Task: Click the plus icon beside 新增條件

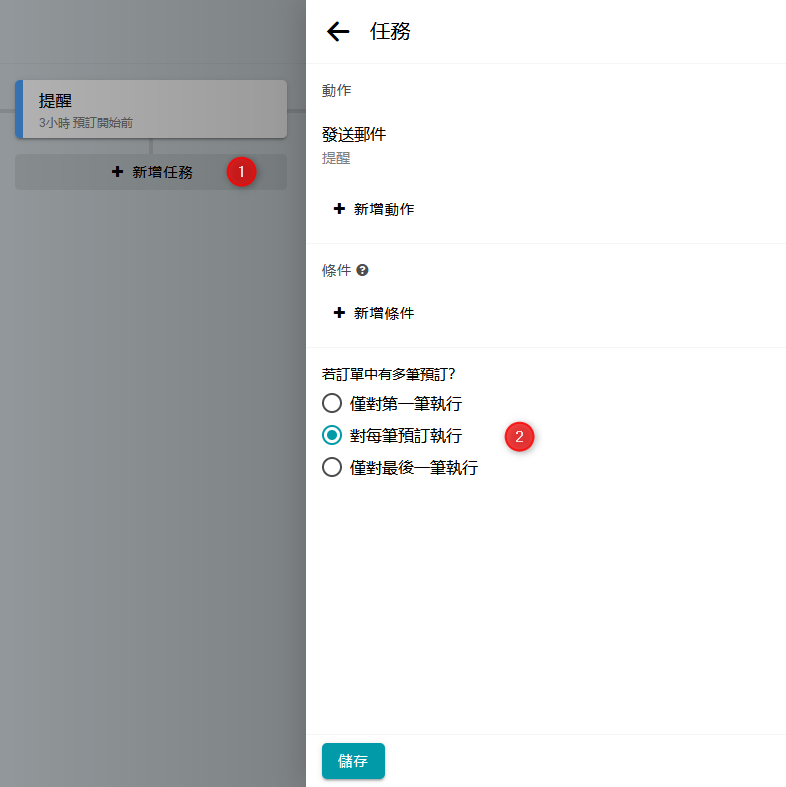Action: click(339, 313)
